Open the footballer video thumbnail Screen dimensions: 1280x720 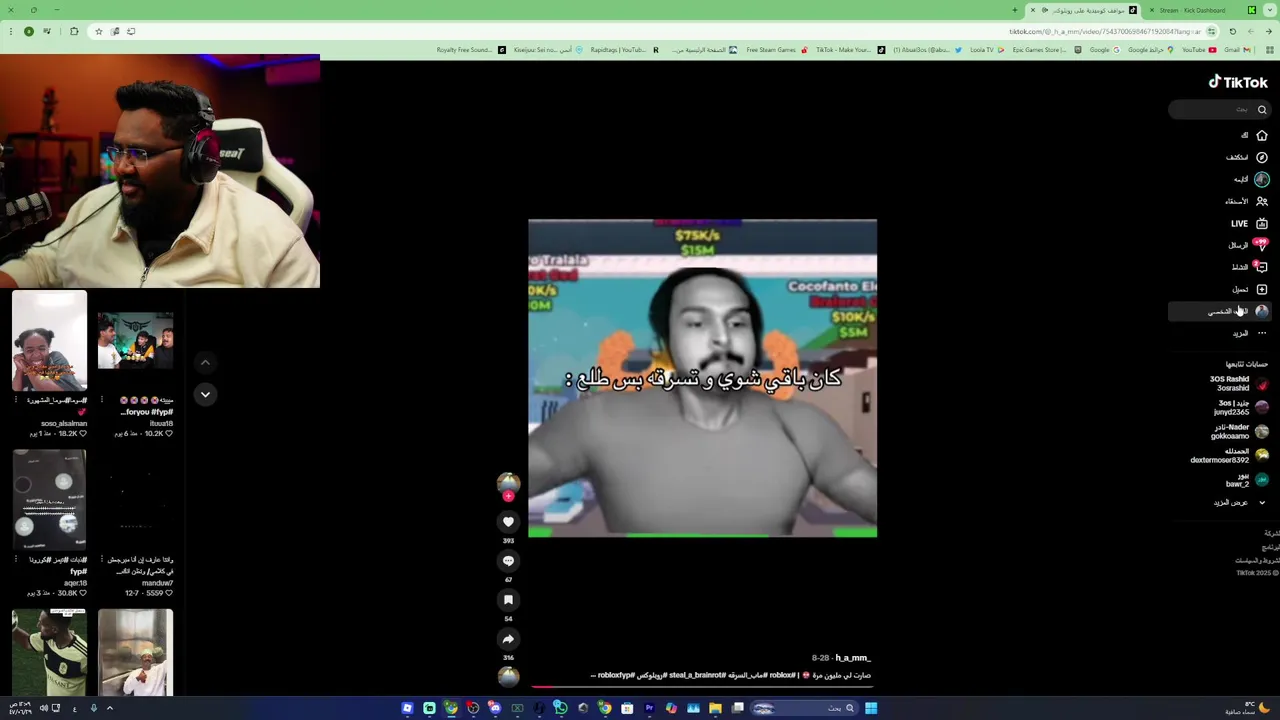coord(49,652)
